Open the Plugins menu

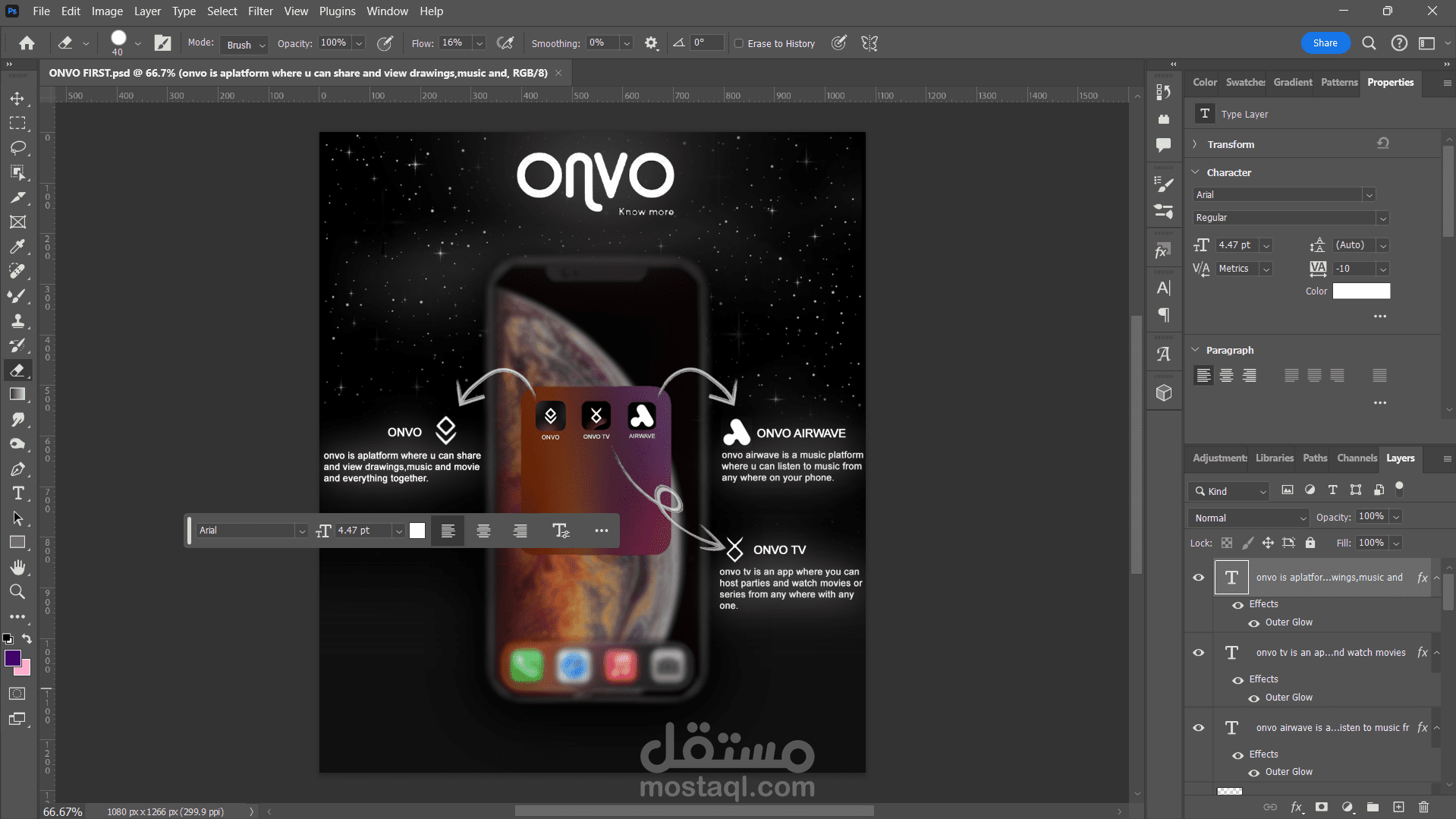pyautogui.click(x=337, y=11)
